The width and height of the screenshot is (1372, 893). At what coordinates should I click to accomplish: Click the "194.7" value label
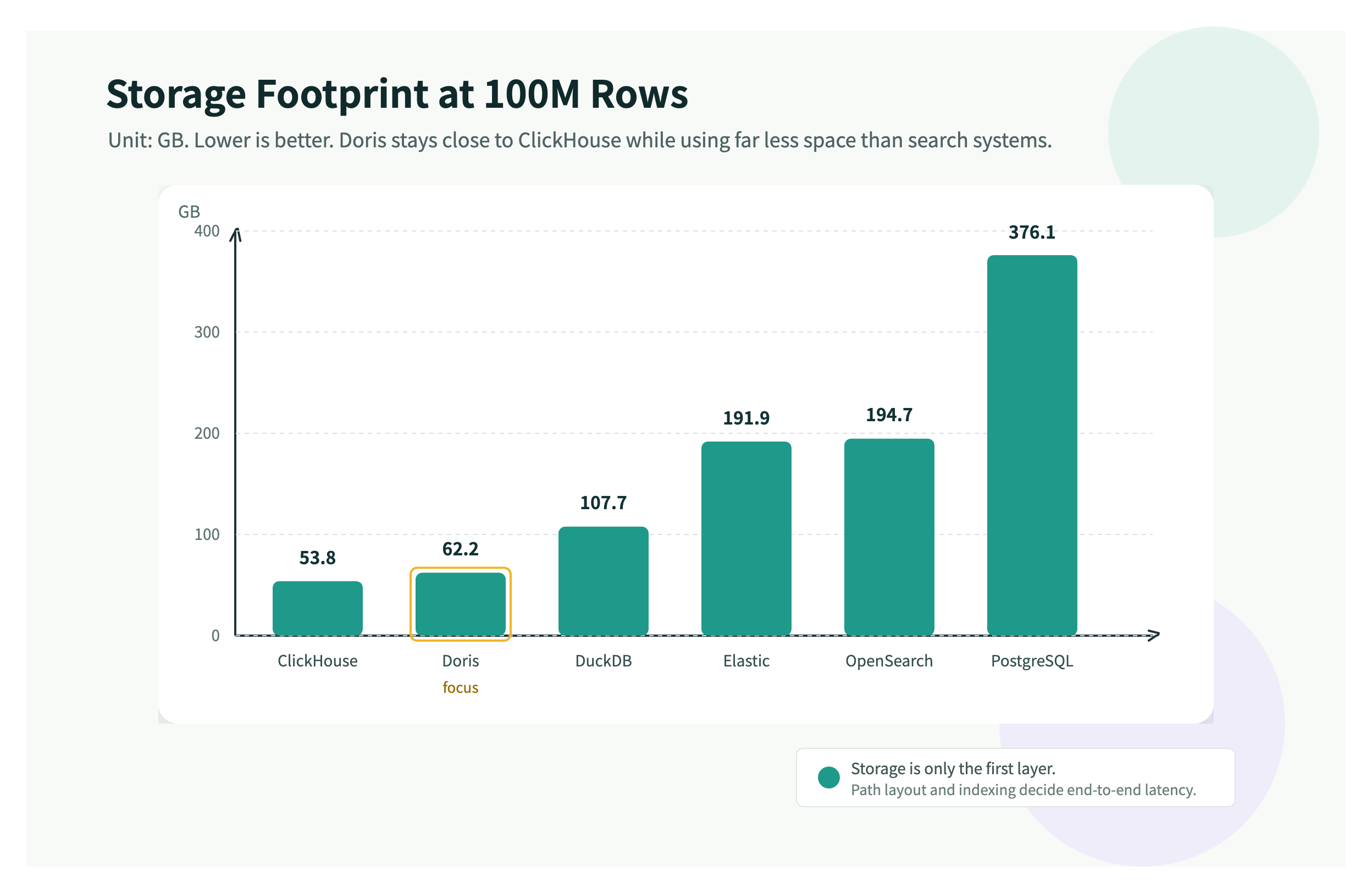[889, 416]
